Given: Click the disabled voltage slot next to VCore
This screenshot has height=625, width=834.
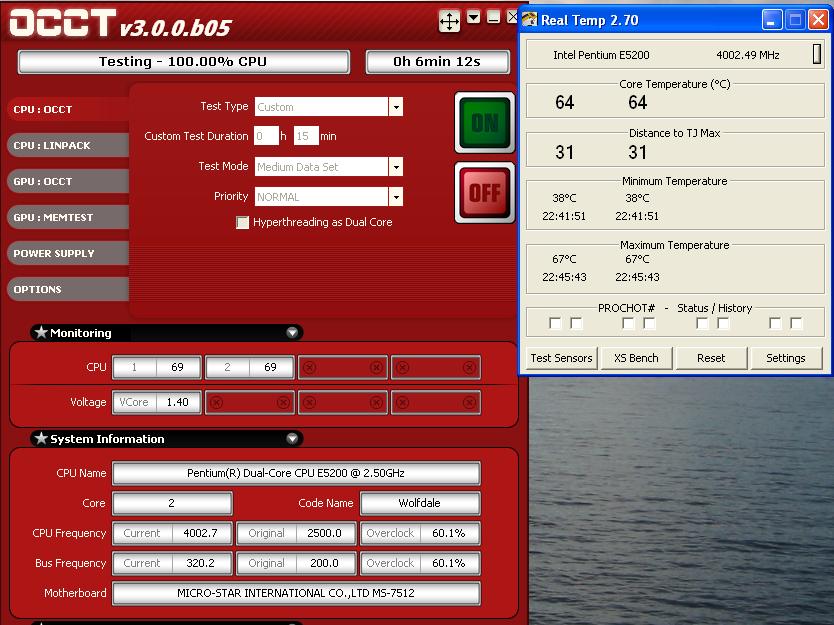Looking at the screenshot, I should tap(250, 403).
